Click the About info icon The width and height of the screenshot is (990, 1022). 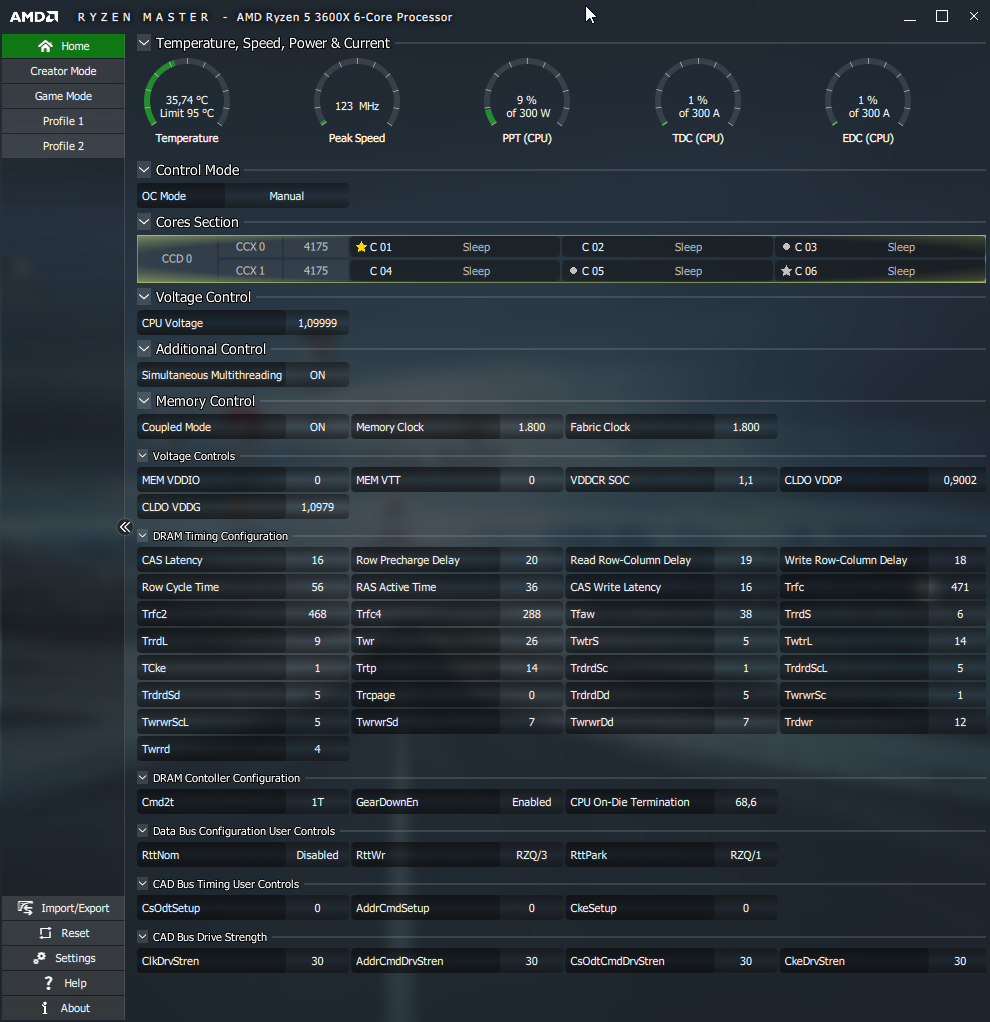[44, 1008]
